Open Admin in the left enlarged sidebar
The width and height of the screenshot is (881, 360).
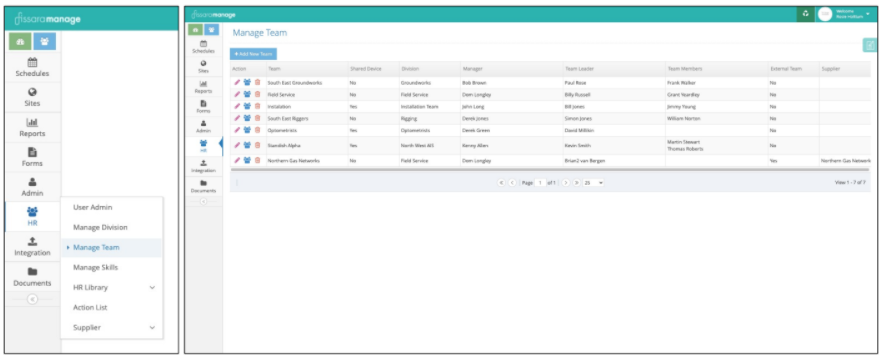(x=32, y=187)
